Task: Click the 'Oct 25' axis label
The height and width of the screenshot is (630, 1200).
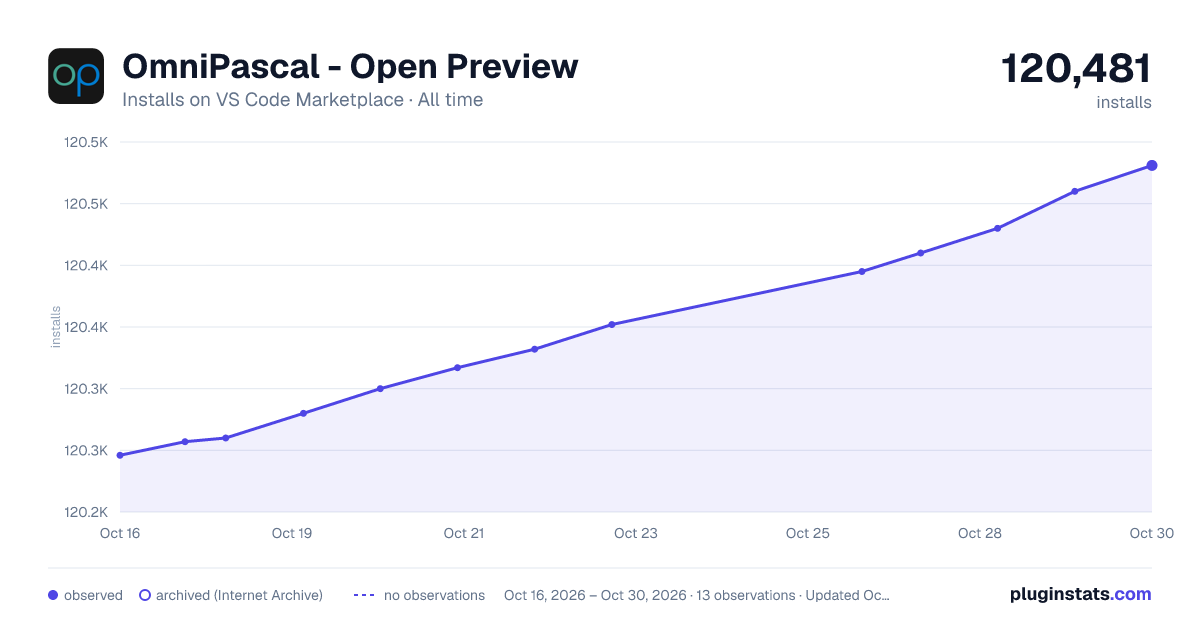Action: pyautogui.click(x=808, y=533)
